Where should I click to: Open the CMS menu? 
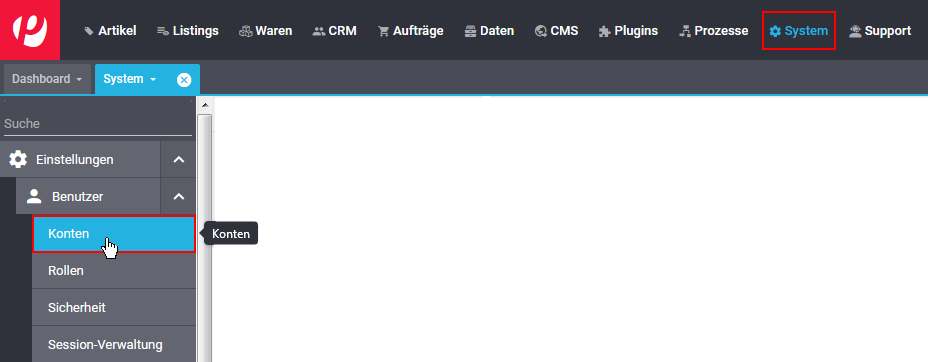coord(556,31)
